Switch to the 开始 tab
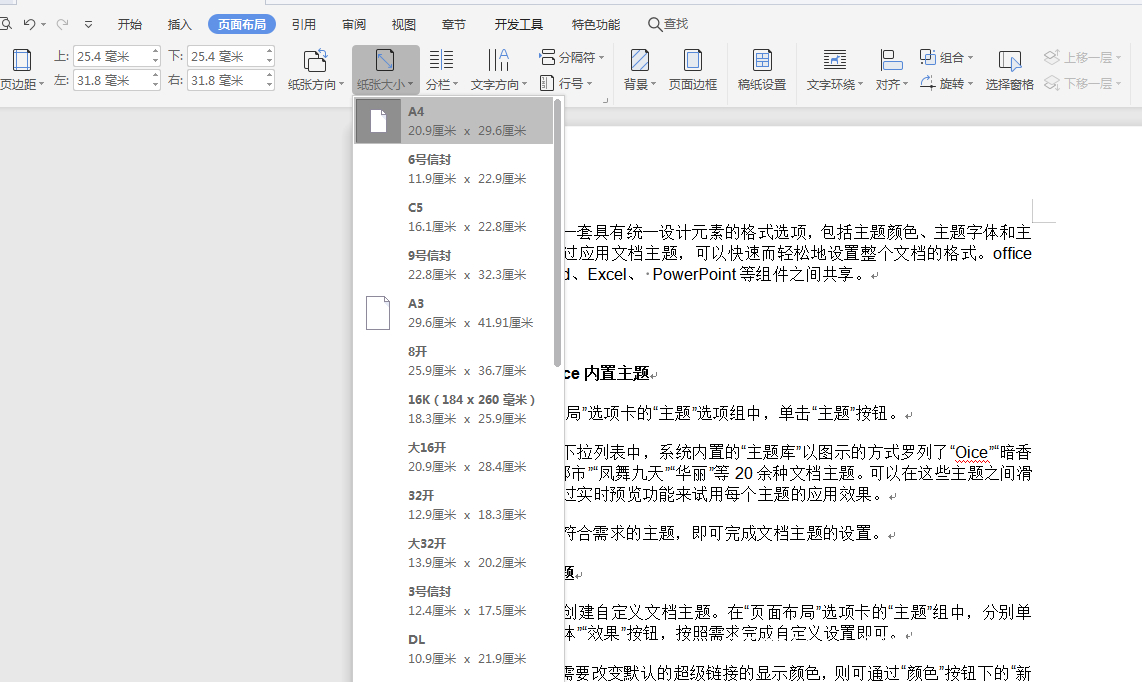This screenshot has height=682, width=1142. 130,24
